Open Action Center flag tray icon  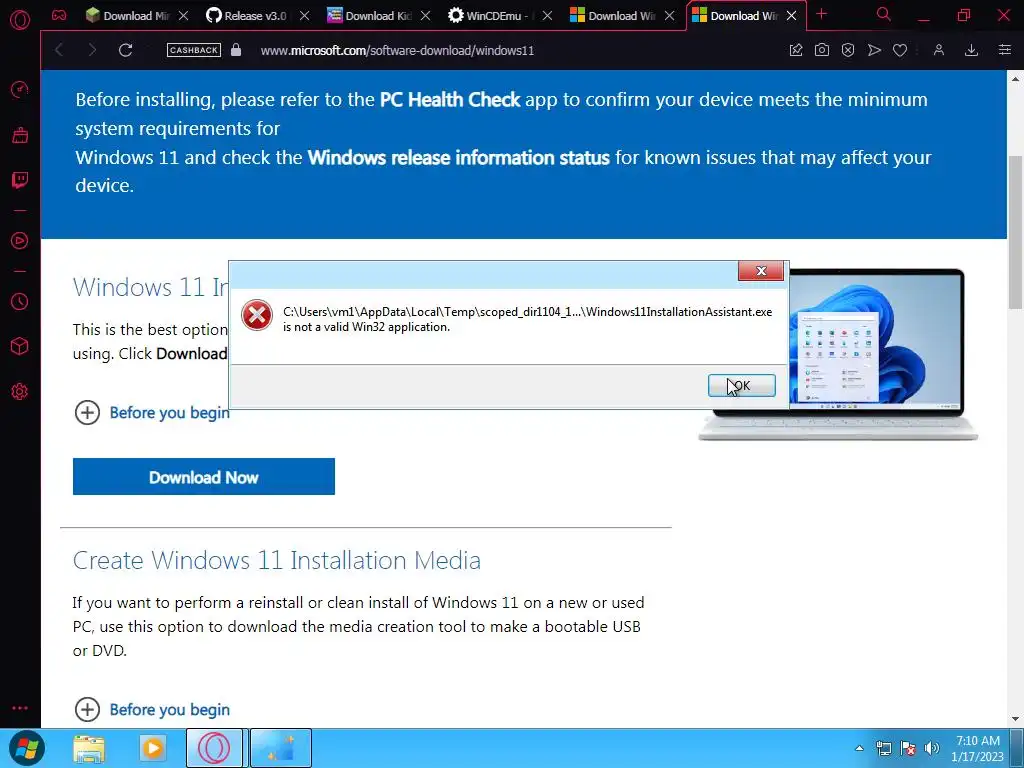(908, 748)
